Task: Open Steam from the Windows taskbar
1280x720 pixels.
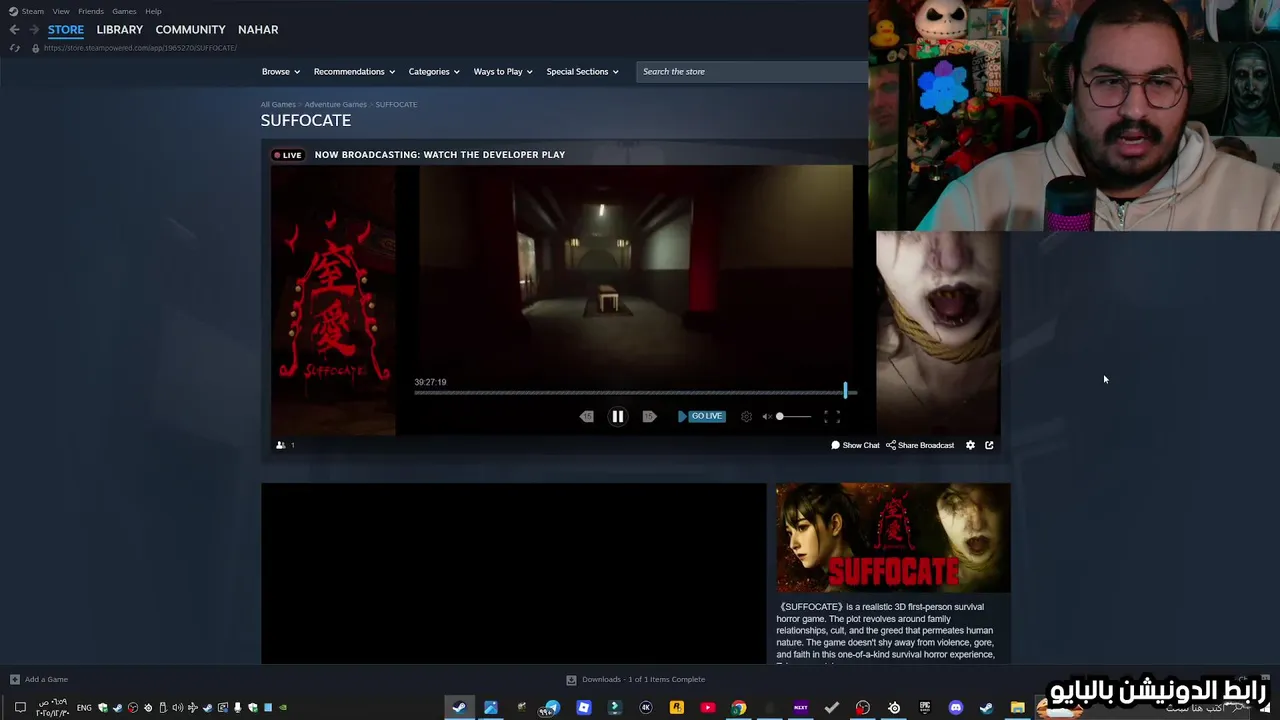Action: coord(459,707)
